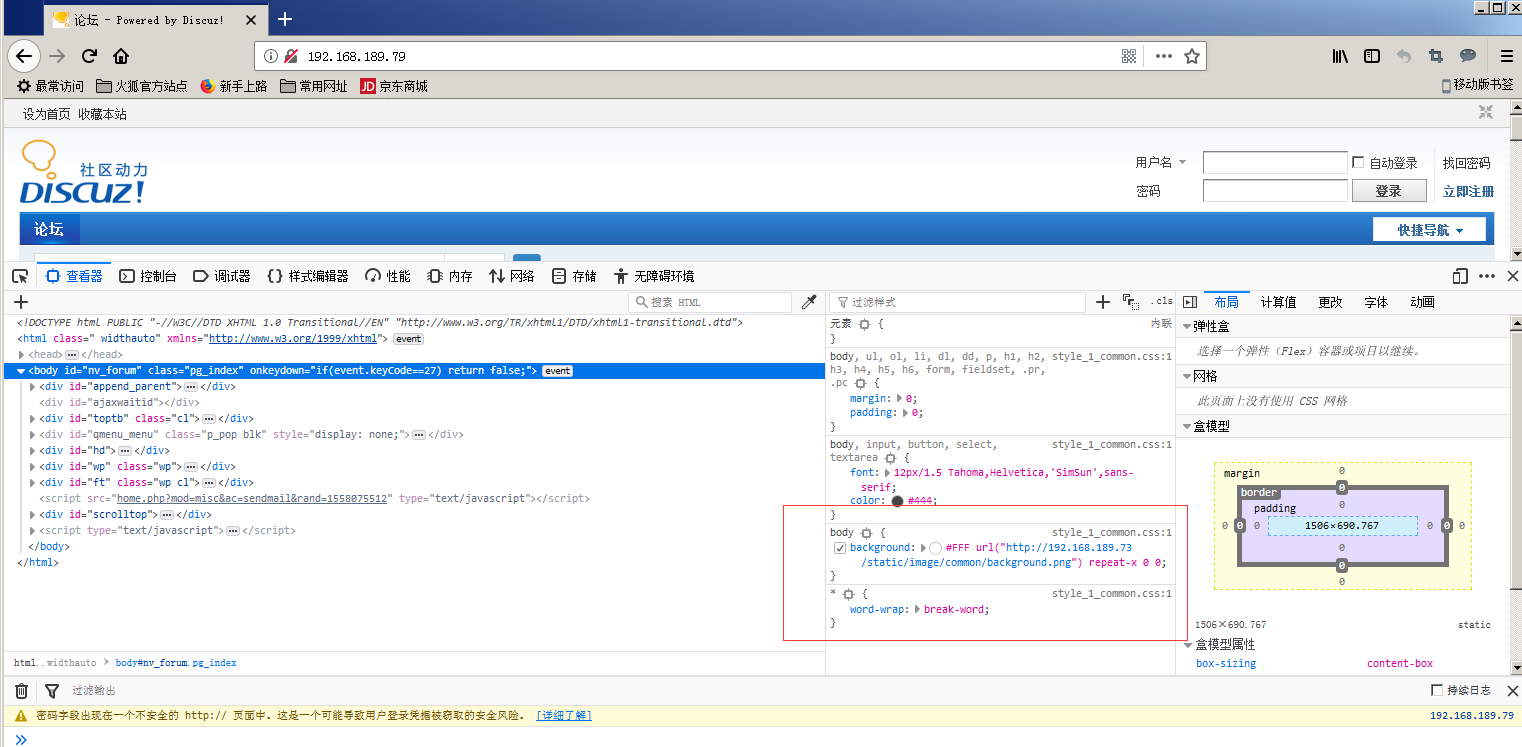Focus the 过滤样式 filter field

point(958,302)
